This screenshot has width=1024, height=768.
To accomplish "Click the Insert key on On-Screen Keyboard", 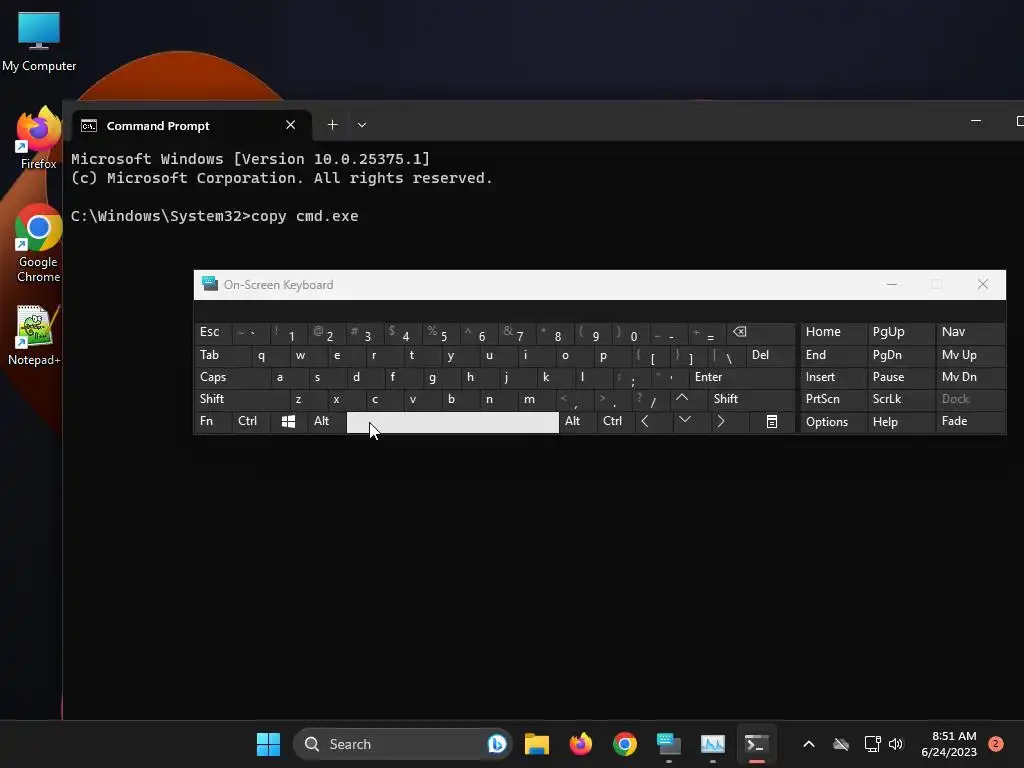I will (x=833, y=377).
